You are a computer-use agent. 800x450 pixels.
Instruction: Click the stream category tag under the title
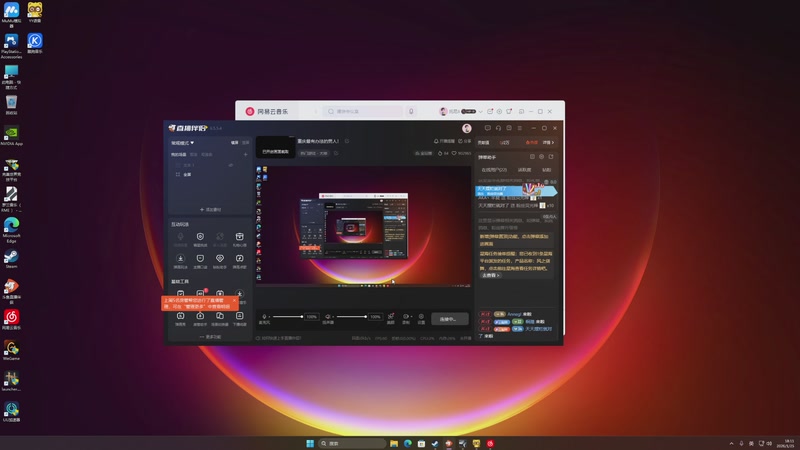314,153
